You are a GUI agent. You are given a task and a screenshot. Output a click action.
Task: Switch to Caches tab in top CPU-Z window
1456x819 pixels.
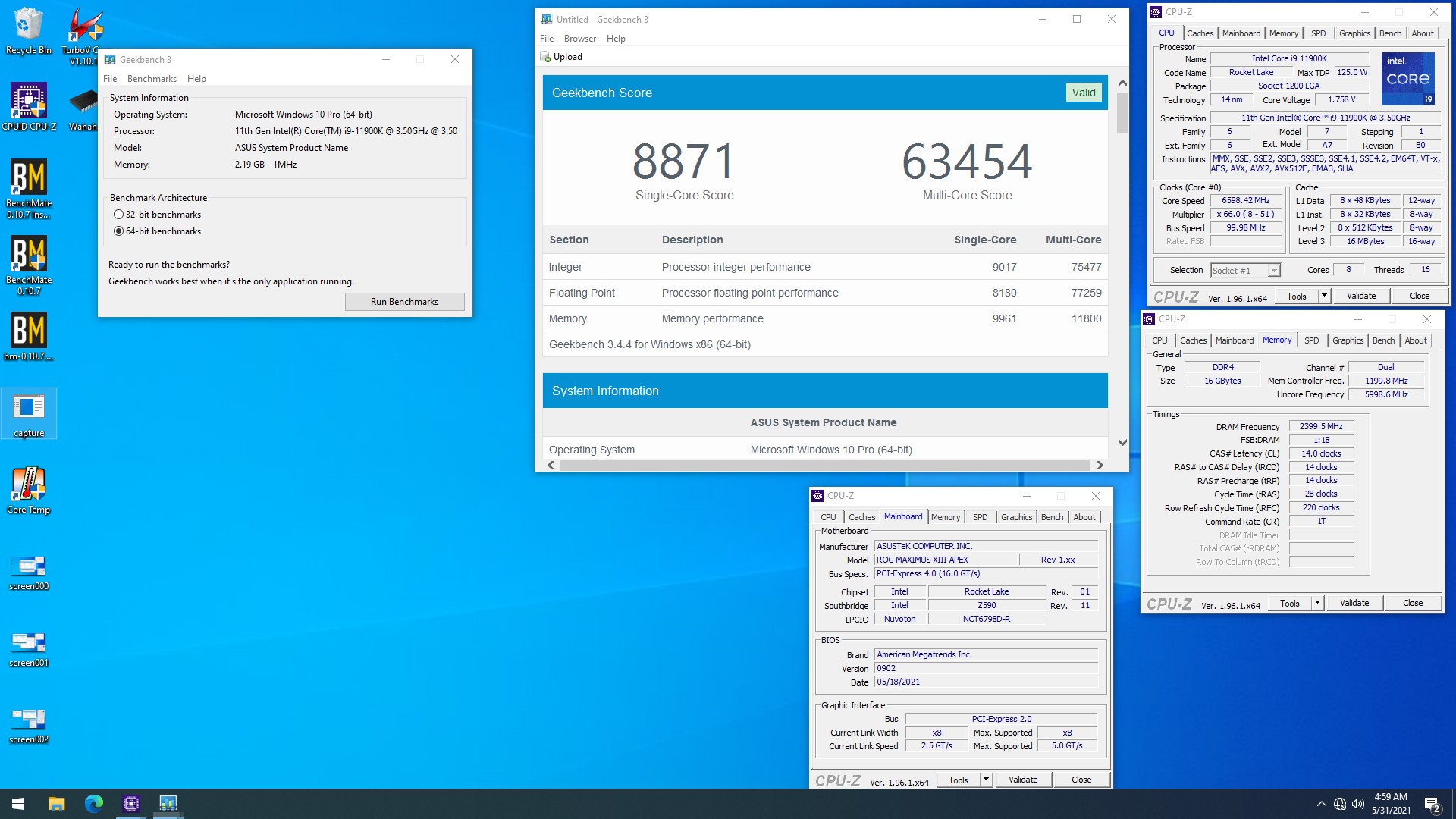1200,33
